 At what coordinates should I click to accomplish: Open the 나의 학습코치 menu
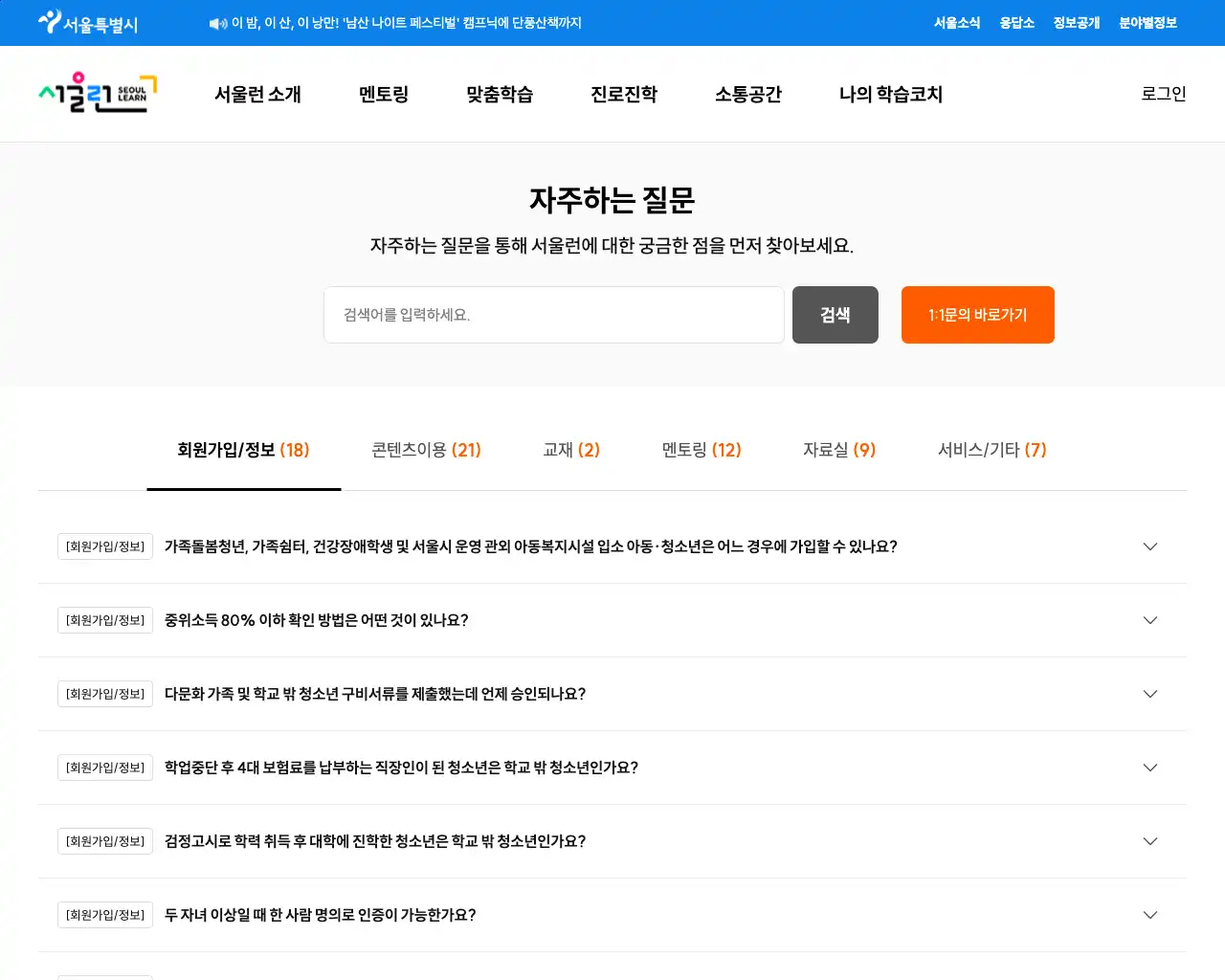pos(891,94)
